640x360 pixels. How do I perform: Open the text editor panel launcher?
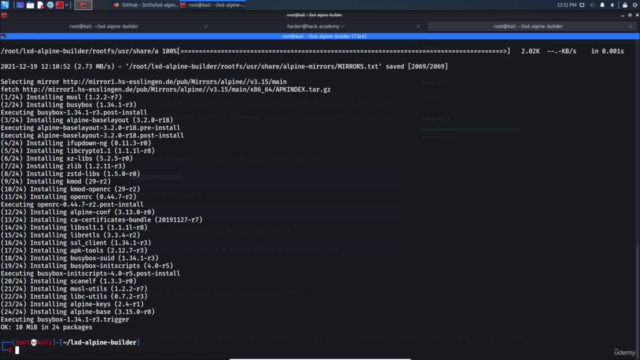point(40,5)
